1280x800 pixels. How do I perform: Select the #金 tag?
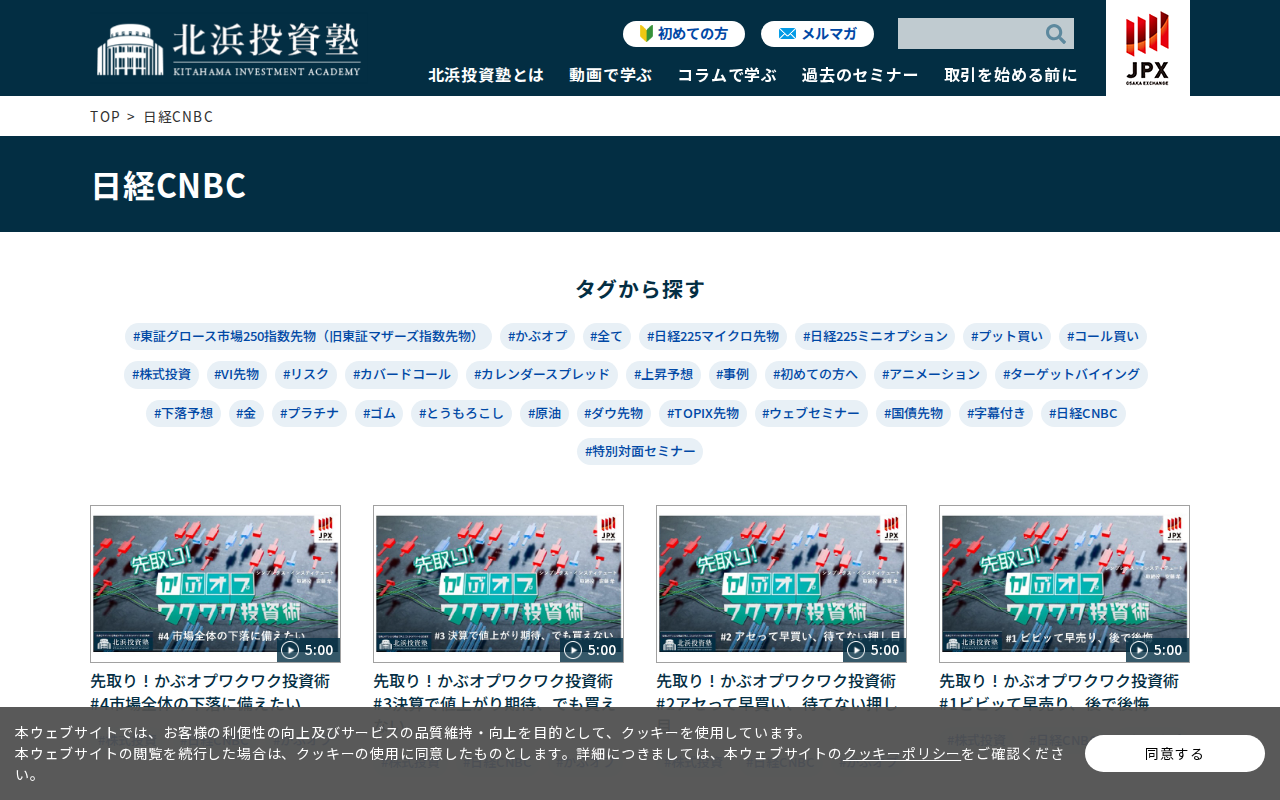(x=246, y=414)
